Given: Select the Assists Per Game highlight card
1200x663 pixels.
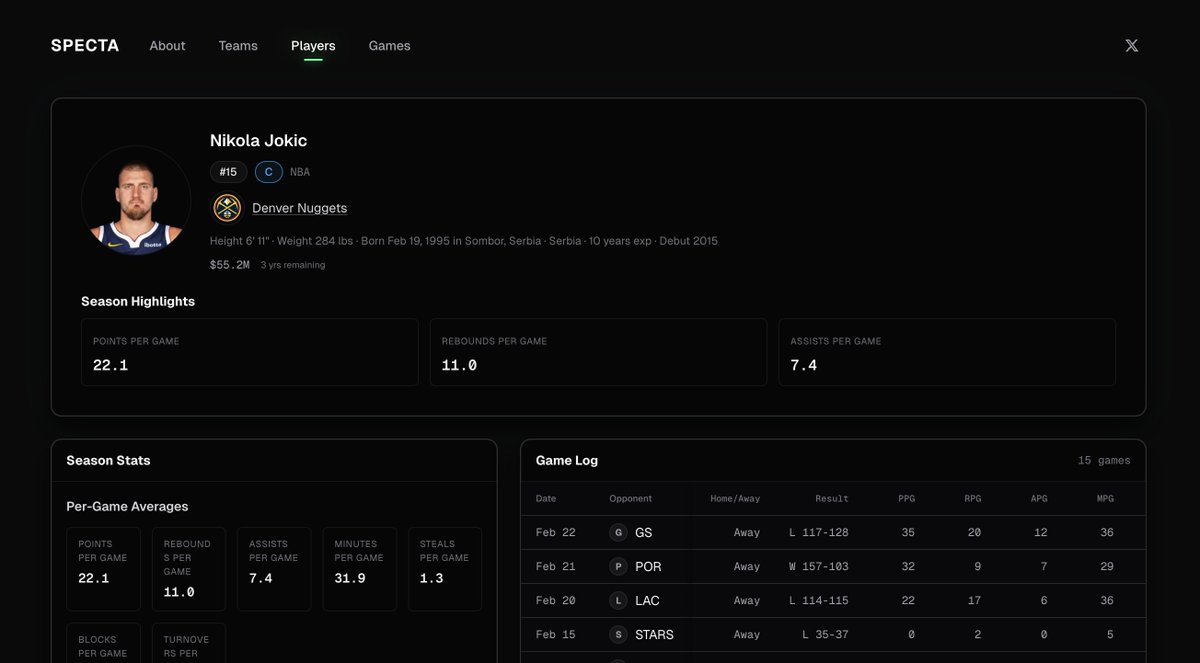Looking at the screenshot, I should click(x=947, y=352).
